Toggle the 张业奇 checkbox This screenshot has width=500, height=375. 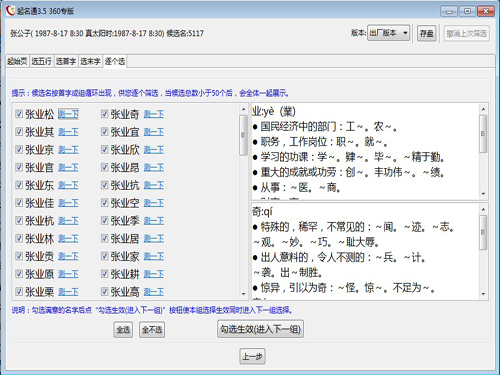point(105,114)
